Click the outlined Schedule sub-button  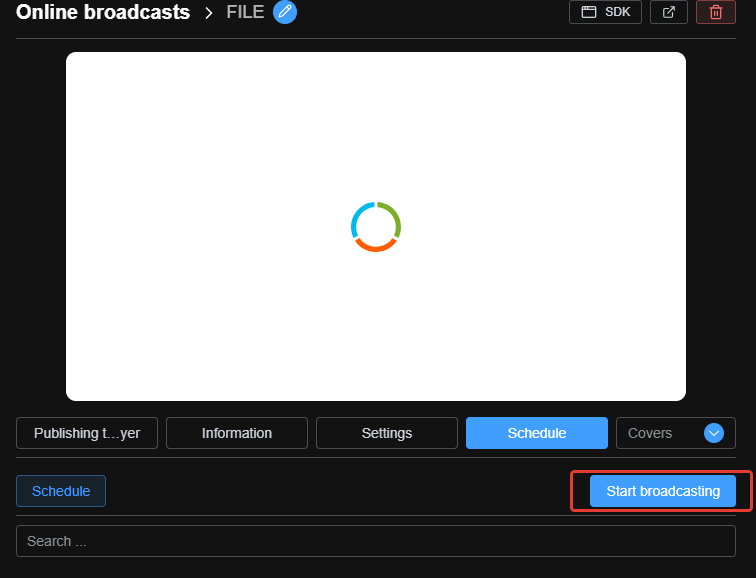pos(61,491)
